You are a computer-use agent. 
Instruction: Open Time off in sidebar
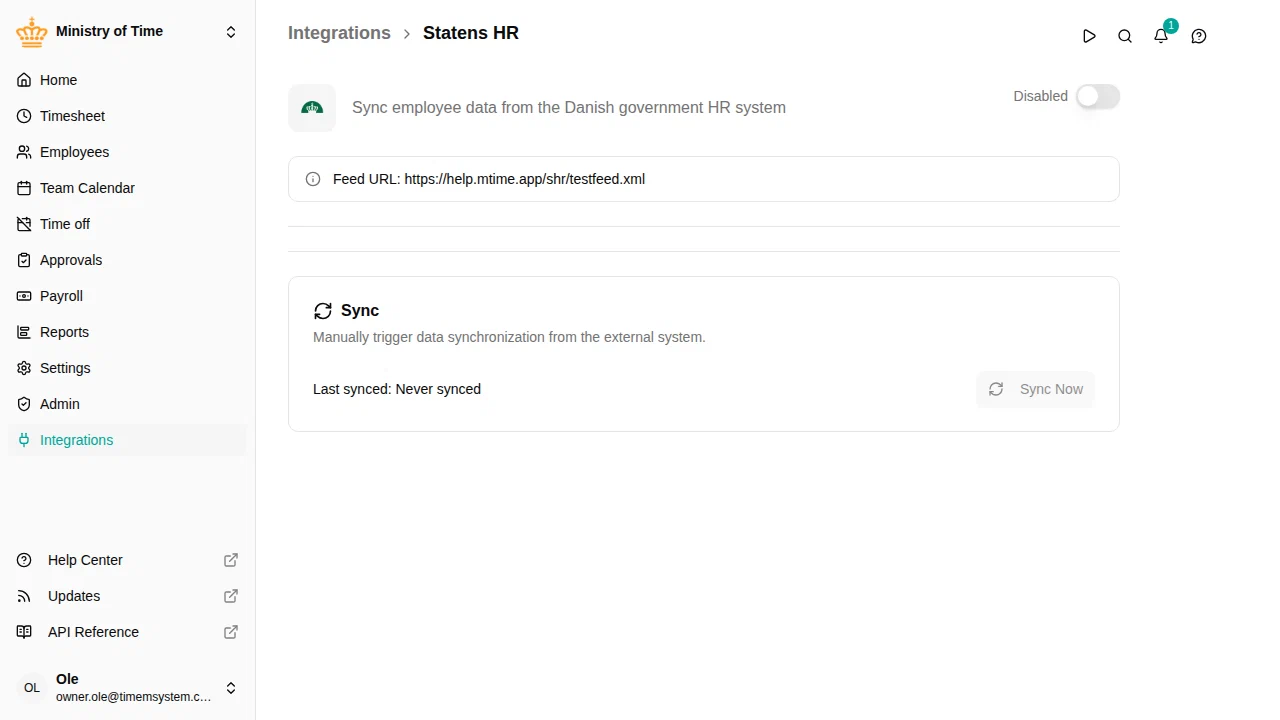tap(127, 224)
